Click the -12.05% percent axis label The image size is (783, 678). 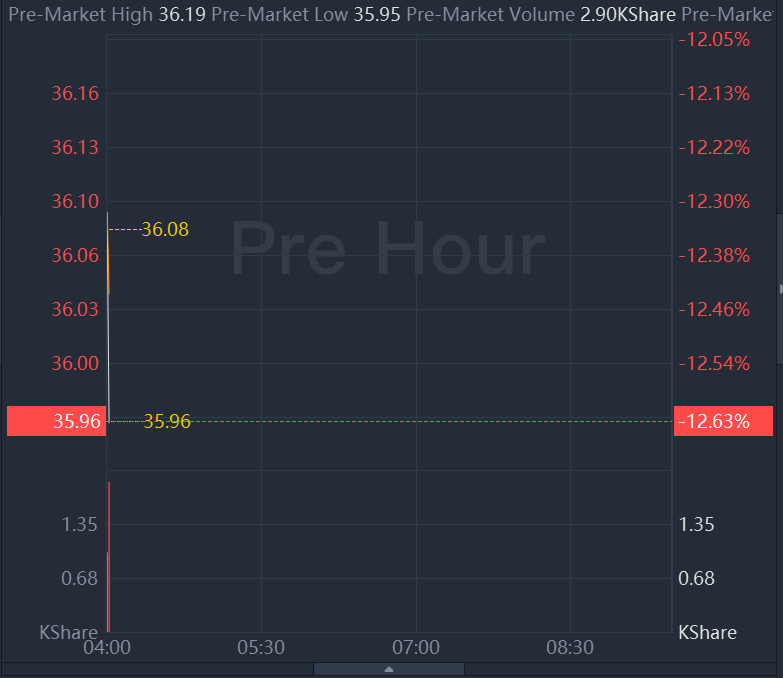pos(714,40)
